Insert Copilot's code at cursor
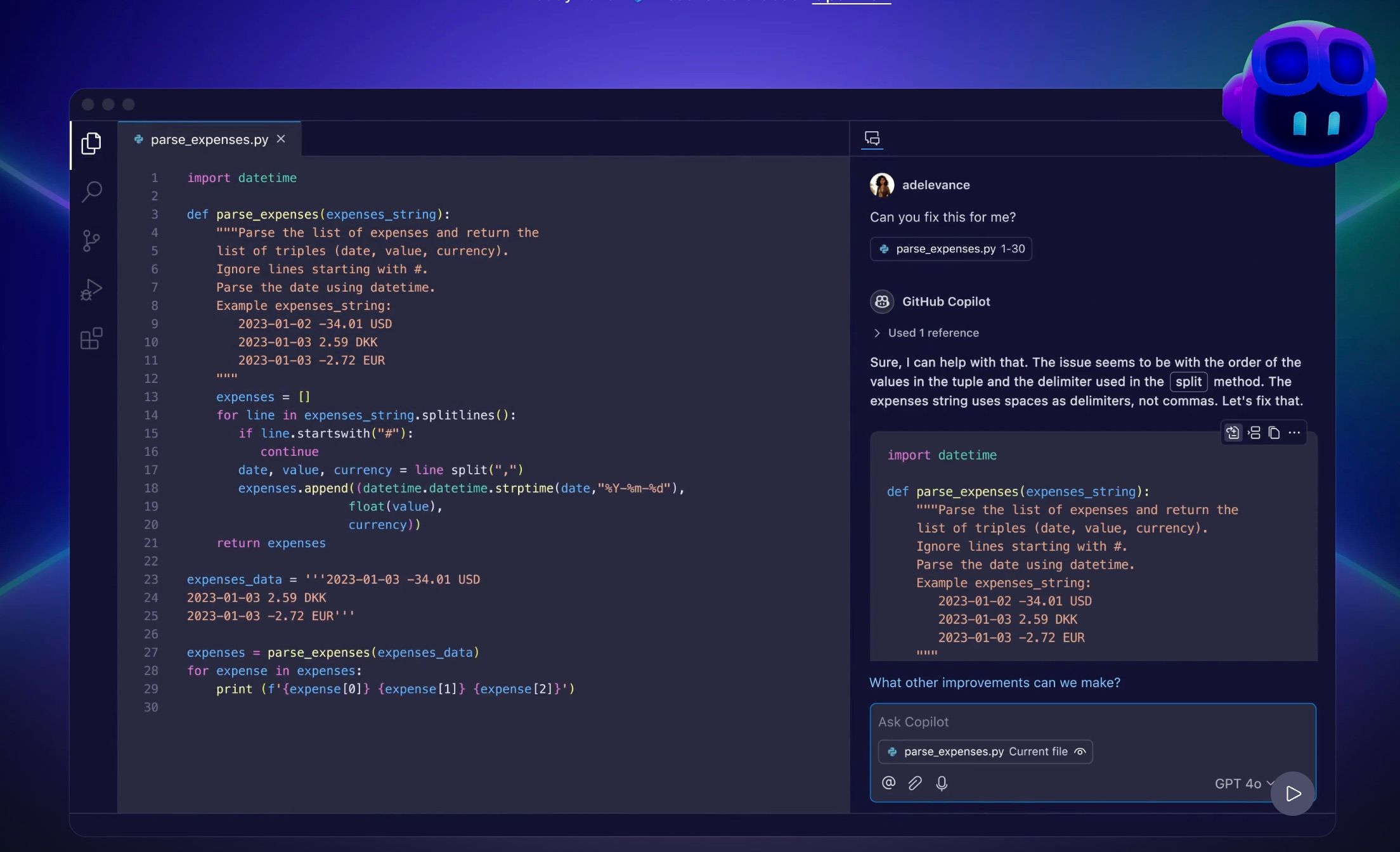The image size is (1400, 852). point(1254,432)
